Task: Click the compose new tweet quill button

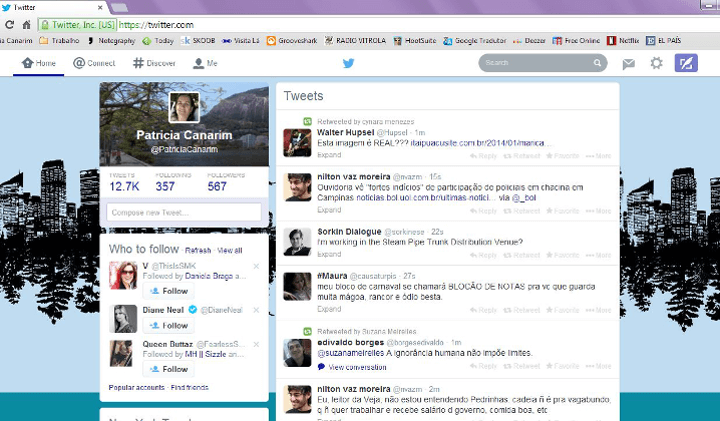Action: click(686, 63)
